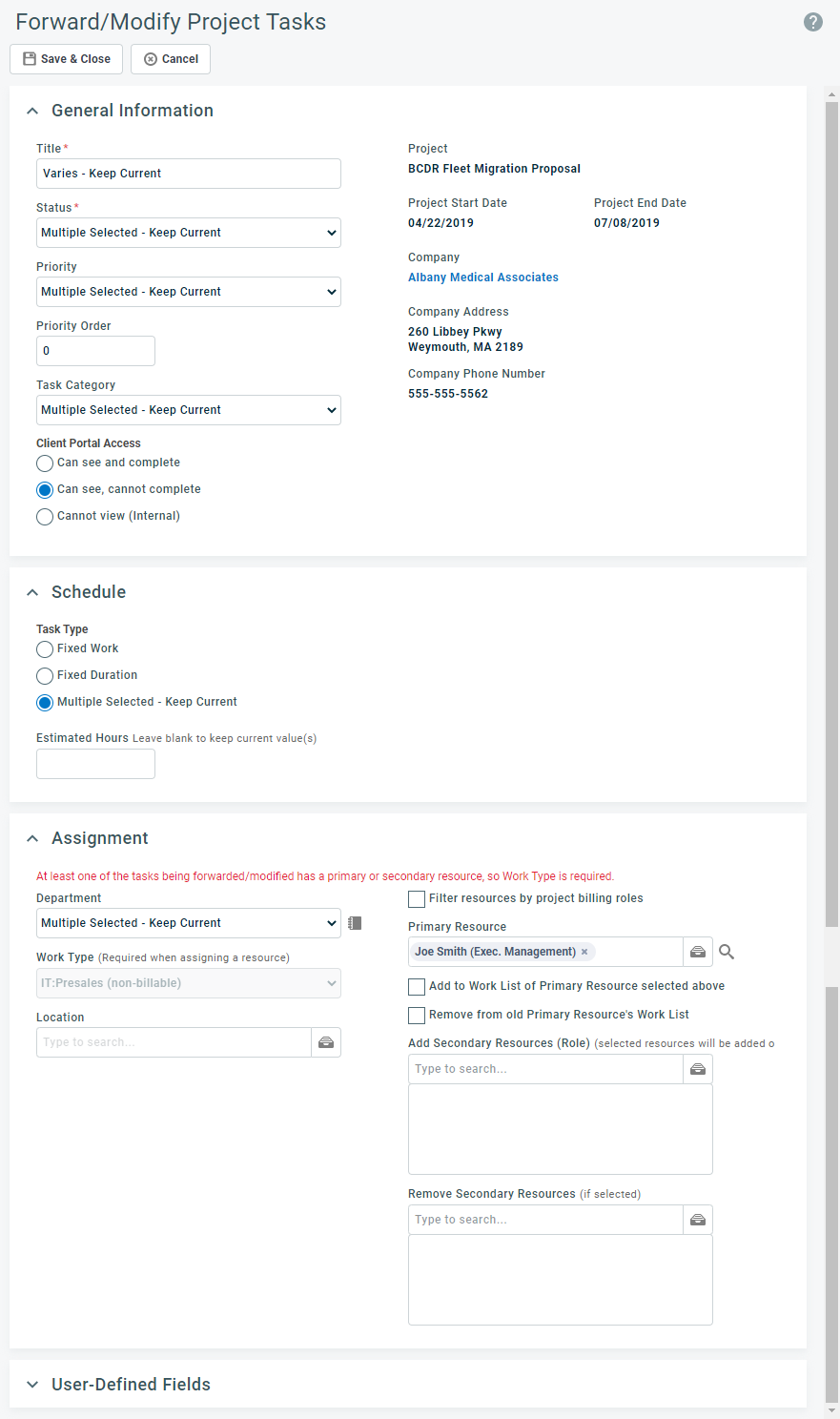This screenshot has width=840, height=1419.
Task: Select the Fixed Duration task type
Action: (x=45, y=676)
